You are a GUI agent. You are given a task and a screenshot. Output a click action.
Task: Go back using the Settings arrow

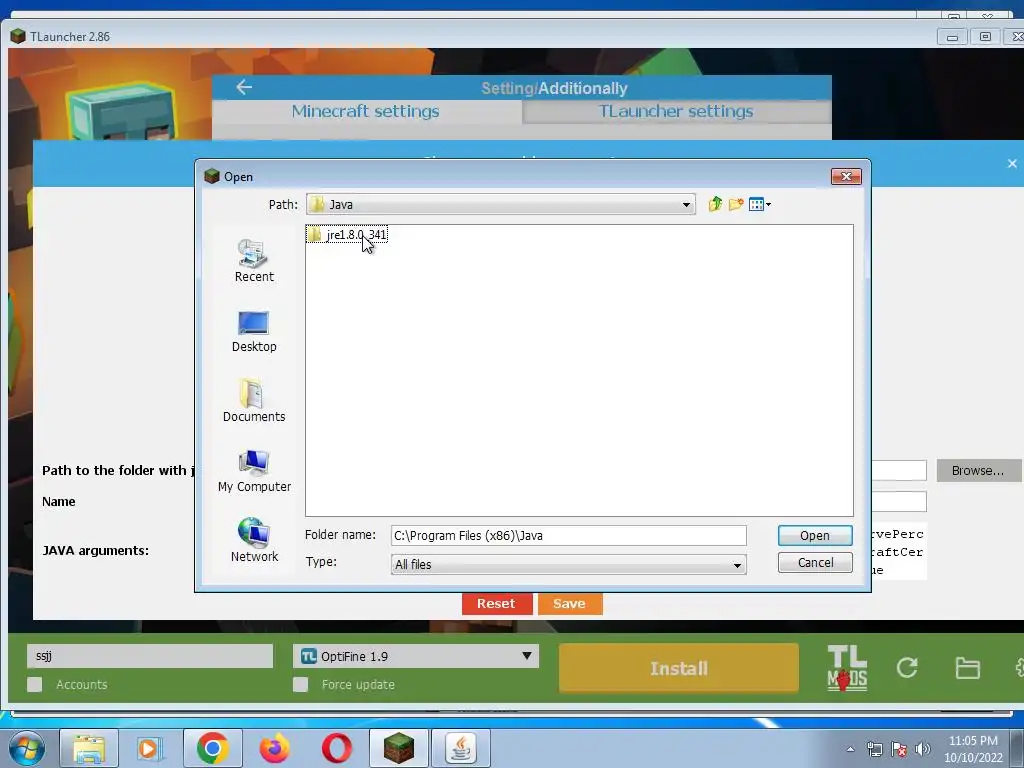[244, 87]
